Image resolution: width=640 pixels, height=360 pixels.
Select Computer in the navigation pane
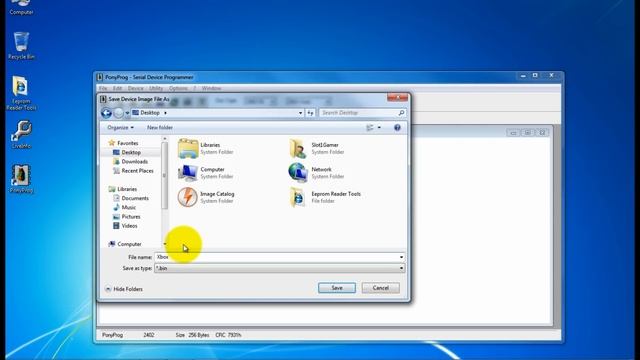pyautogui.click(x=129, y=244)
